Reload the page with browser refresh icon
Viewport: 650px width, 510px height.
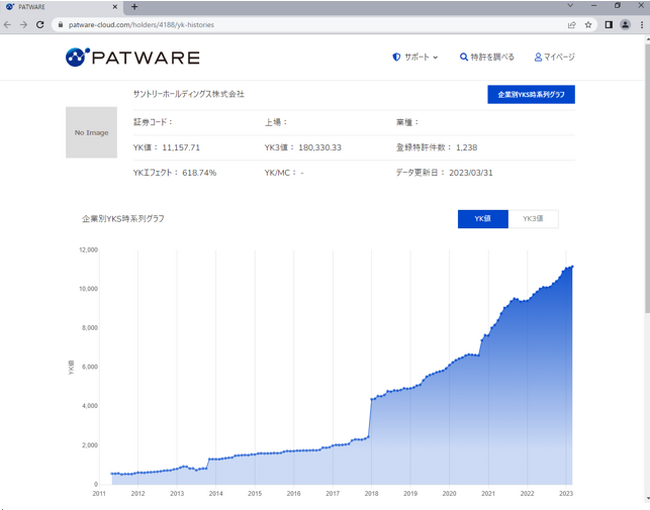pyautogui.click(x=40, y=24)
